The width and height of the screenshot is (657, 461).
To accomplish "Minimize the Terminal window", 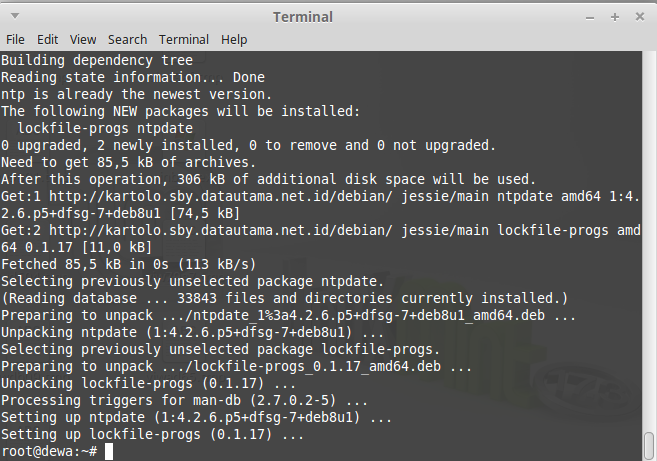I will [590, 18].
